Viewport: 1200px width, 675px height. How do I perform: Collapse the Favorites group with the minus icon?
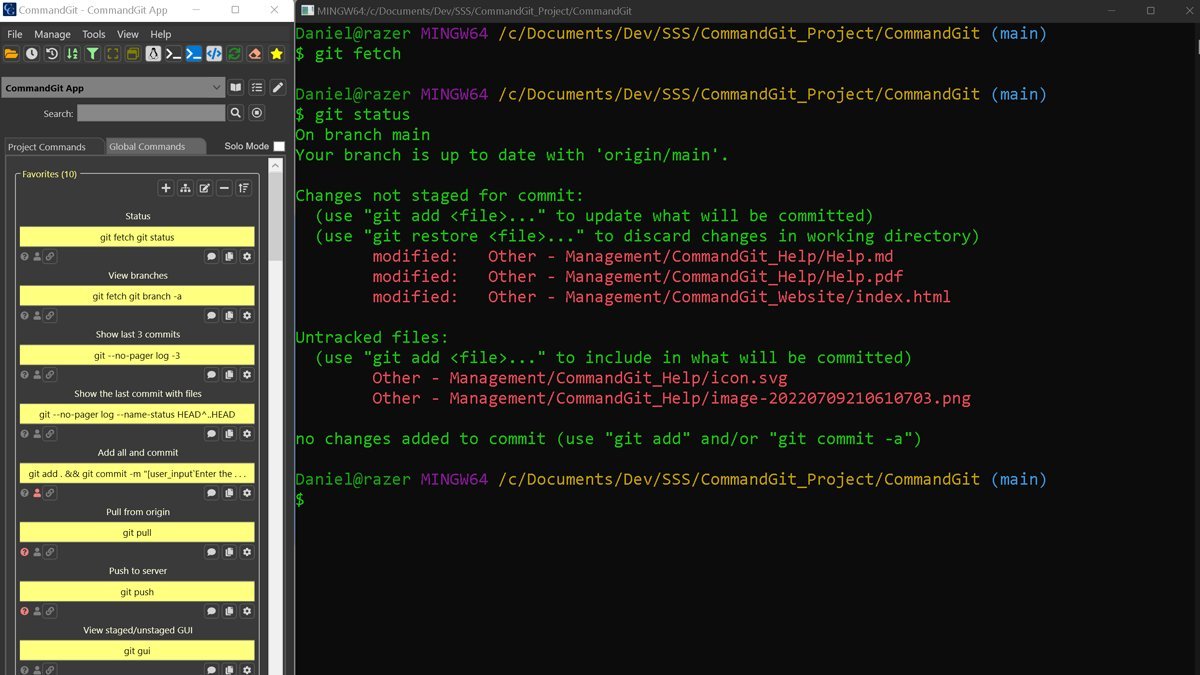click(224, 188)
